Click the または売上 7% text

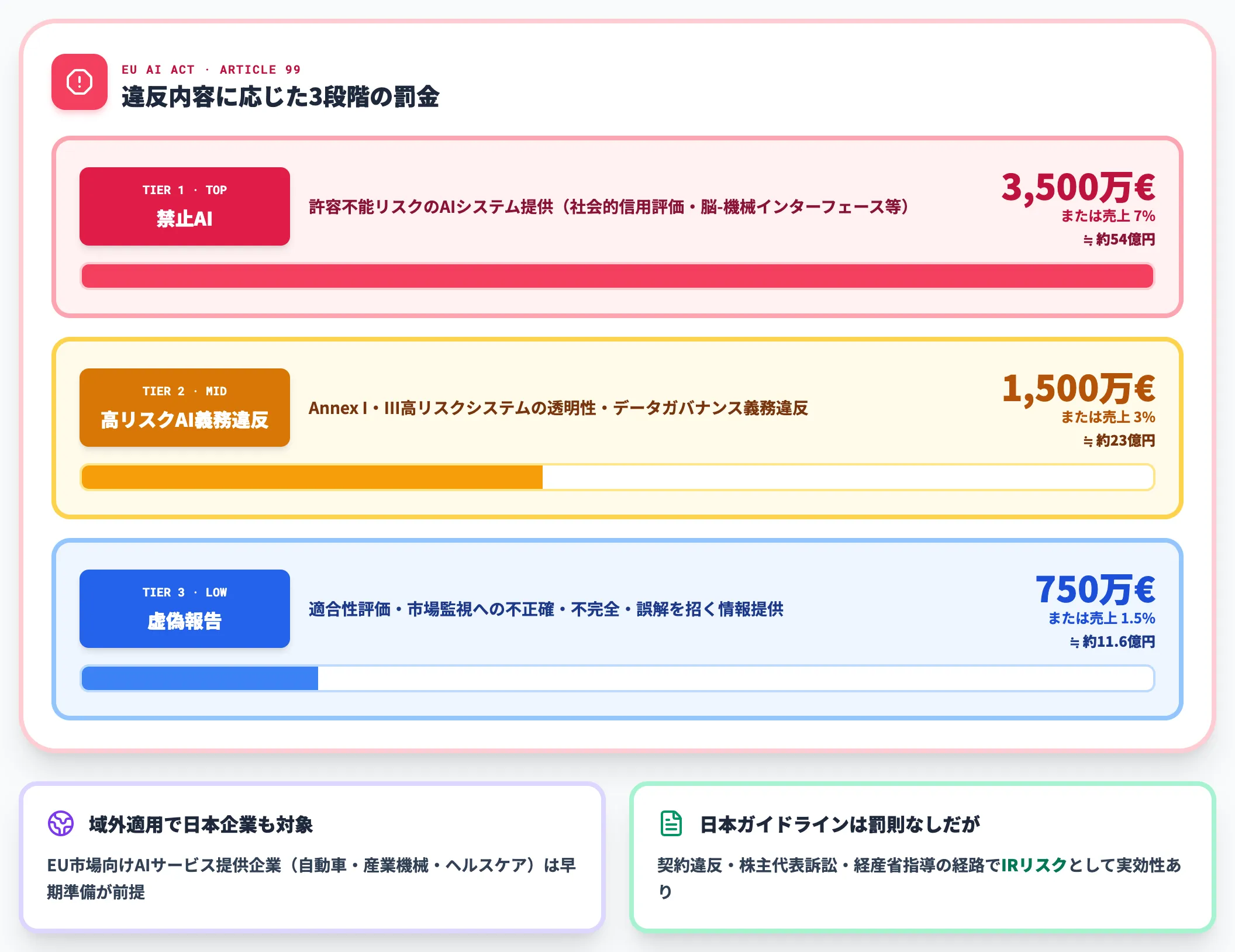[1108, 216]
